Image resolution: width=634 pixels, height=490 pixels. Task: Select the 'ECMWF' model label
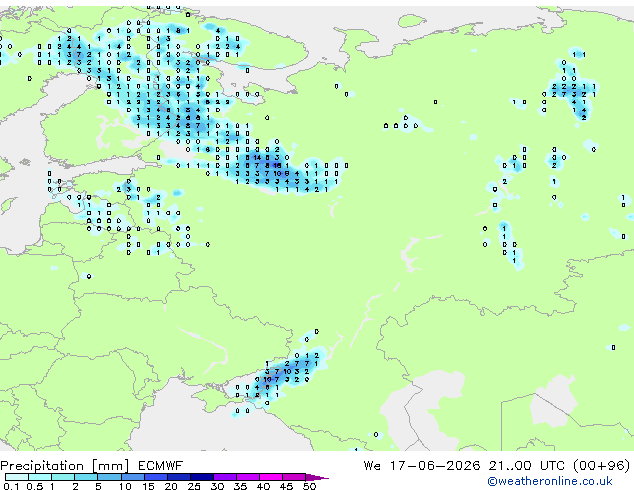click(x=161, y=466)
